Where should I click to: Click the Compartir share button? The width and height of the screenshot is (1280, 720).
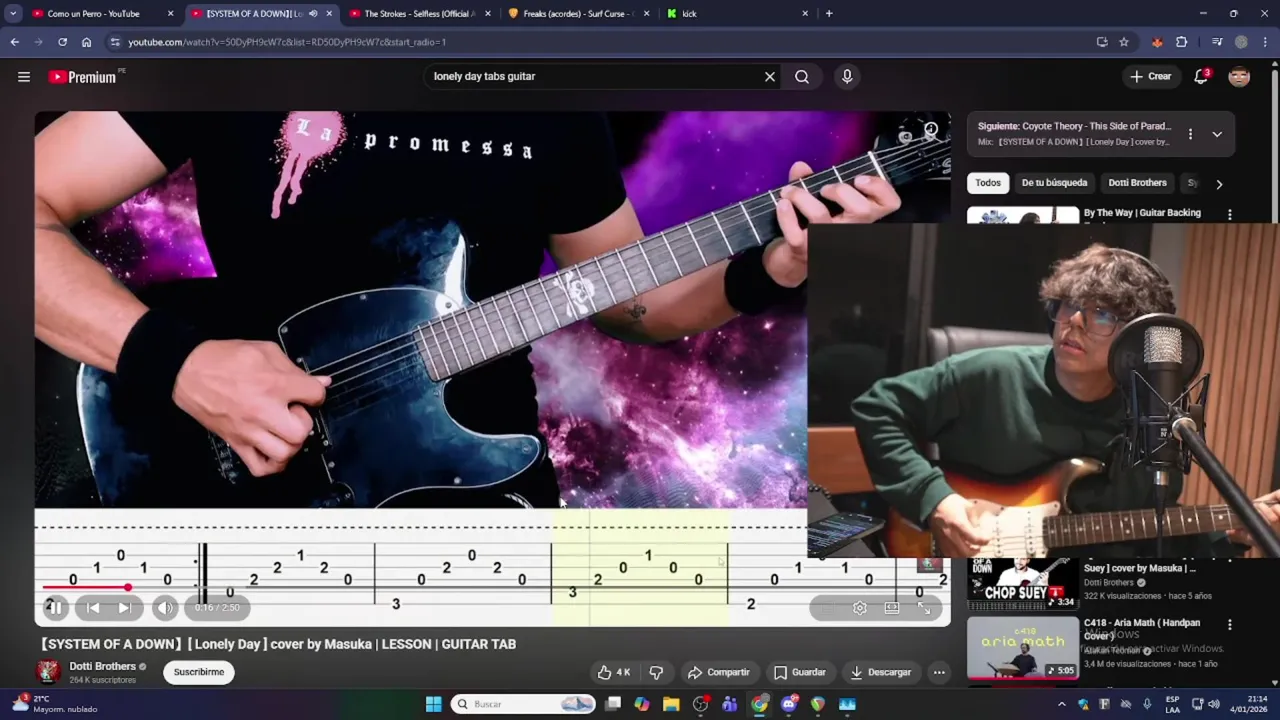718,672
